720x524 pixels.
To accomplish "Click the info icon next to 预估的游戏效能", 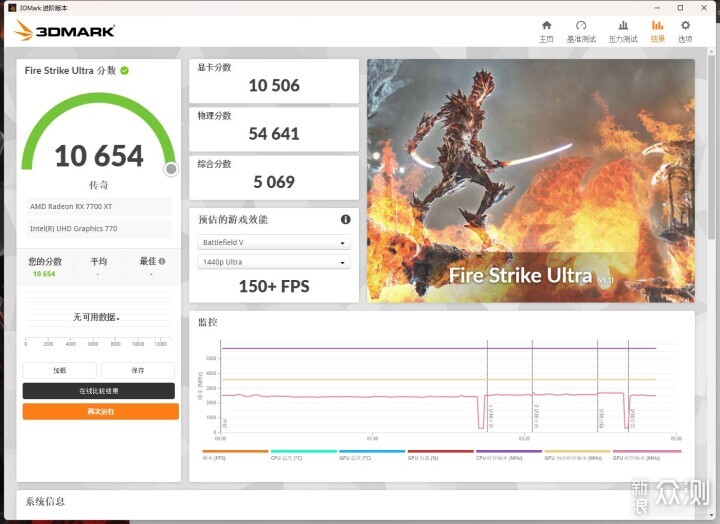I will click(x=346, y=220).
